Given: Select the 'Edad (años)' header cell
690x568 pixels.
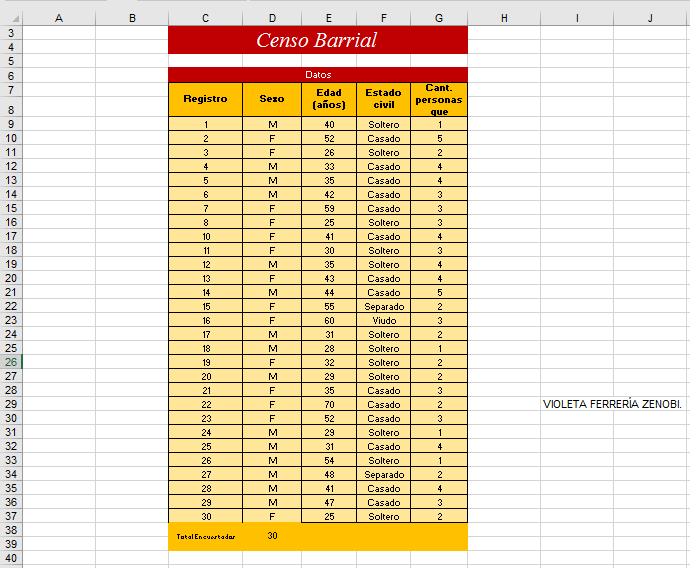Looking at the screenshot, I should pos(329,99).
